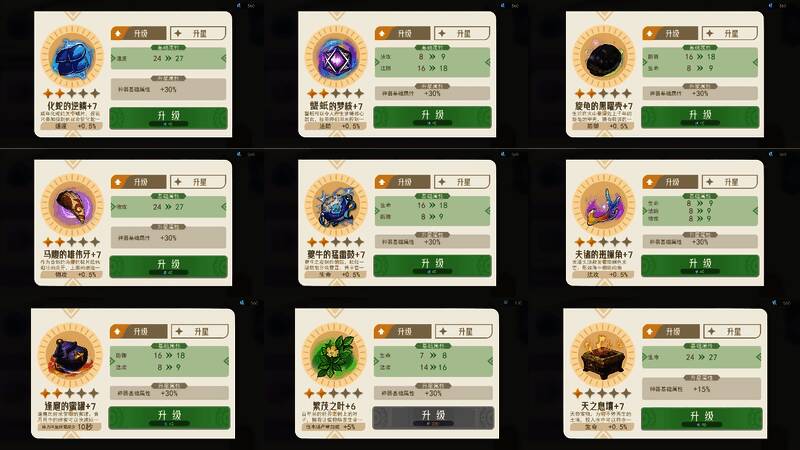Click green 升级 button on colorful antler card
This screenshot has width=800, height=450.
(700, 266)
